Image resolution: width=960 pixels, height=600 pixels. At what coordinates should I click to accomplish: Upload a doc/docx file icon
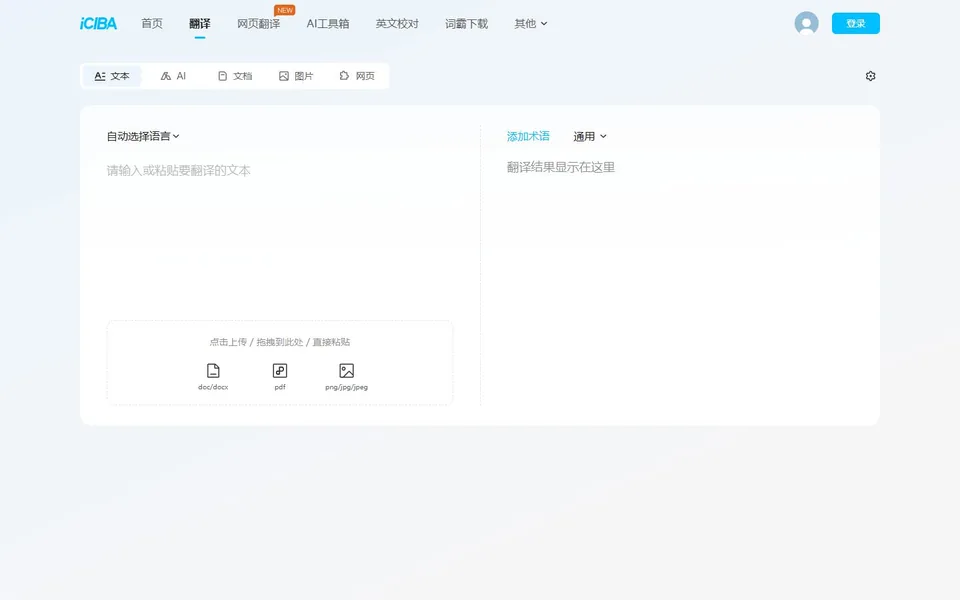click(213, 371)
